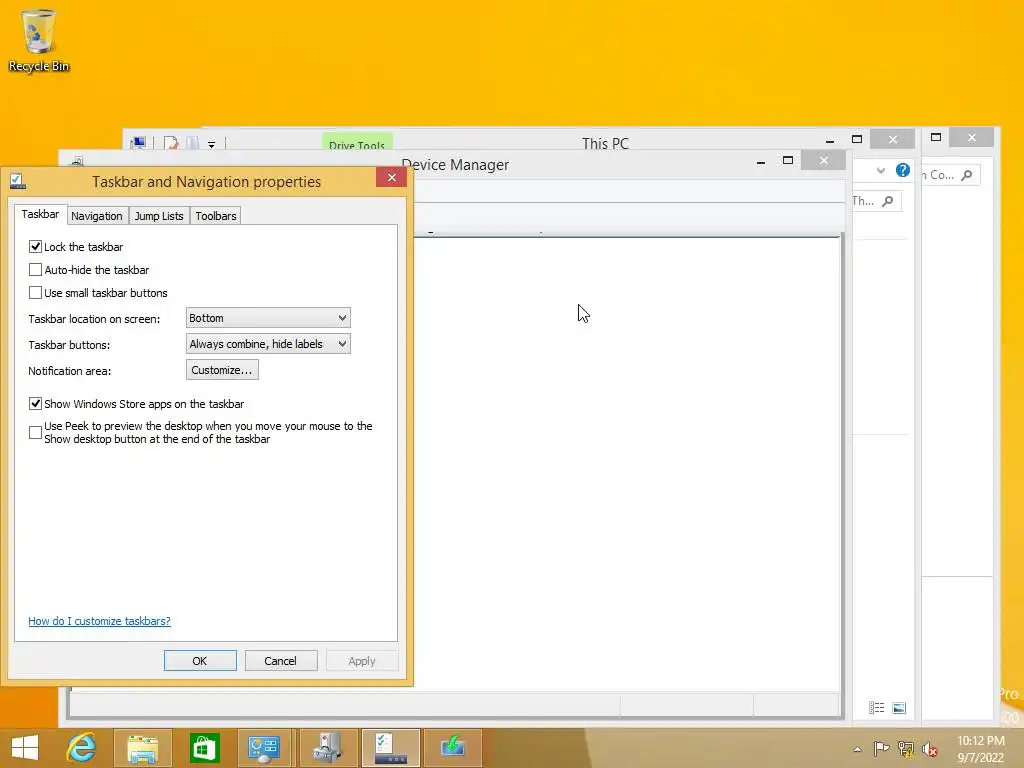Click the Start button on the taskbar
The width and height of the screenshot is (1024, 768).
click(x=25, y=748)
